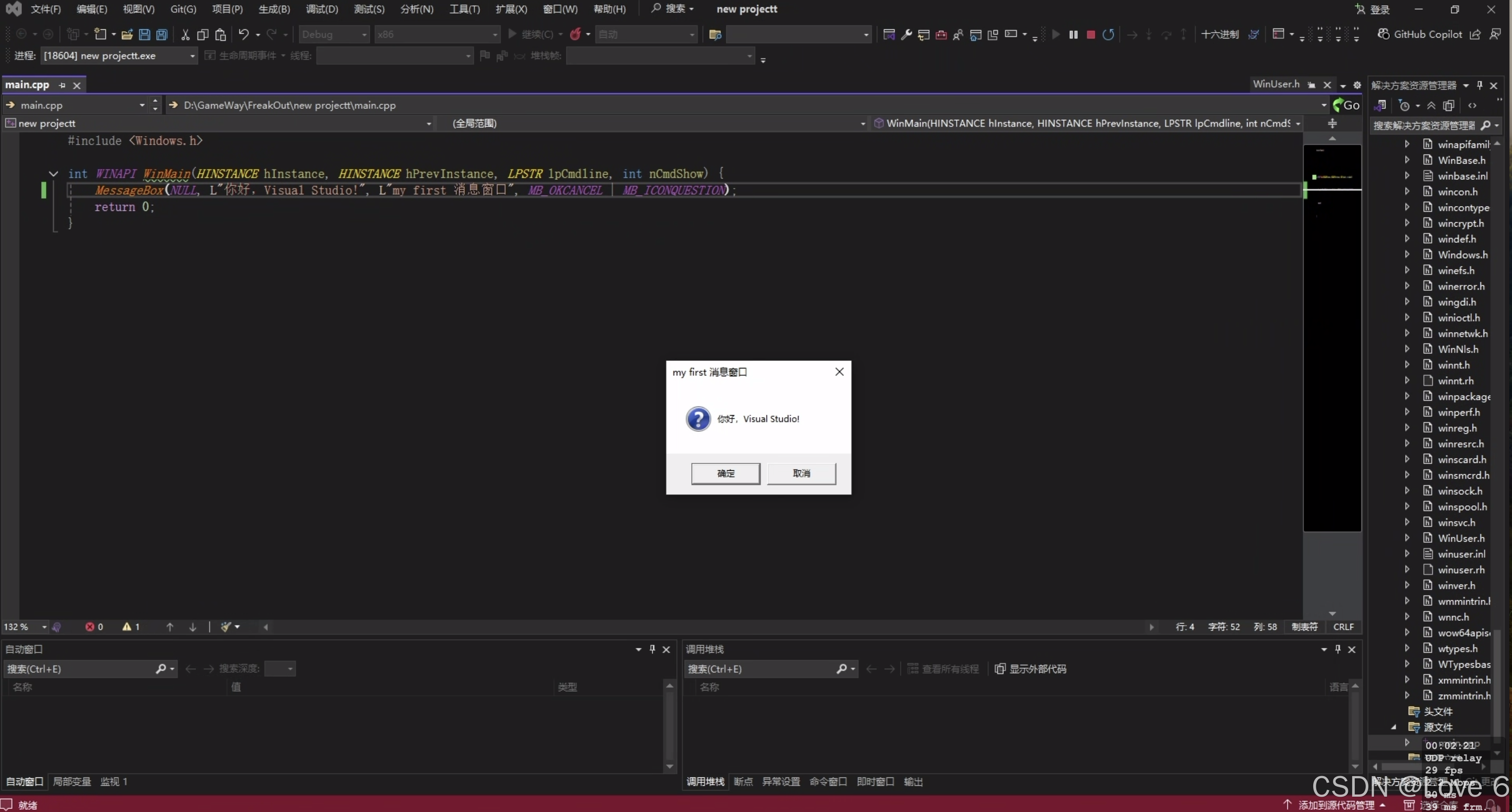Screen dimensions: 1512x812
Task: Click the editor minimap scroll overview
Action: click(1332, 337)
